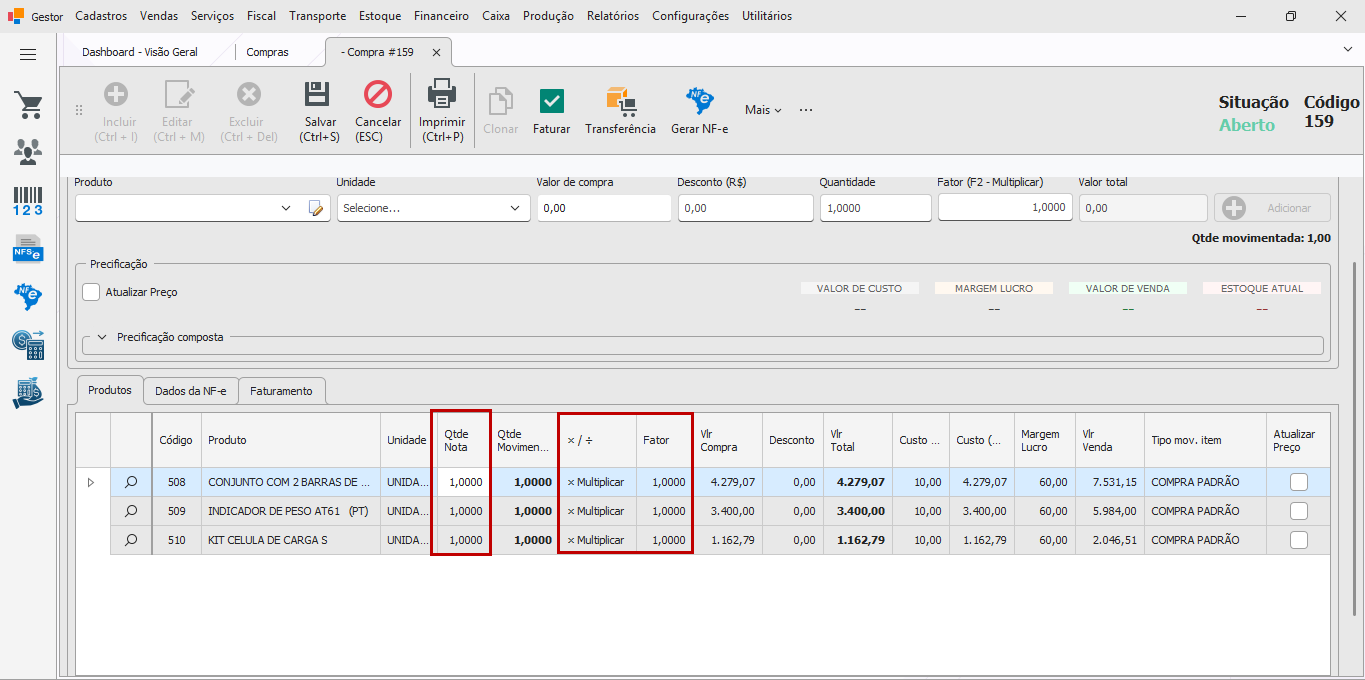Open the magnifier for product 509

(x=131, y=511)
